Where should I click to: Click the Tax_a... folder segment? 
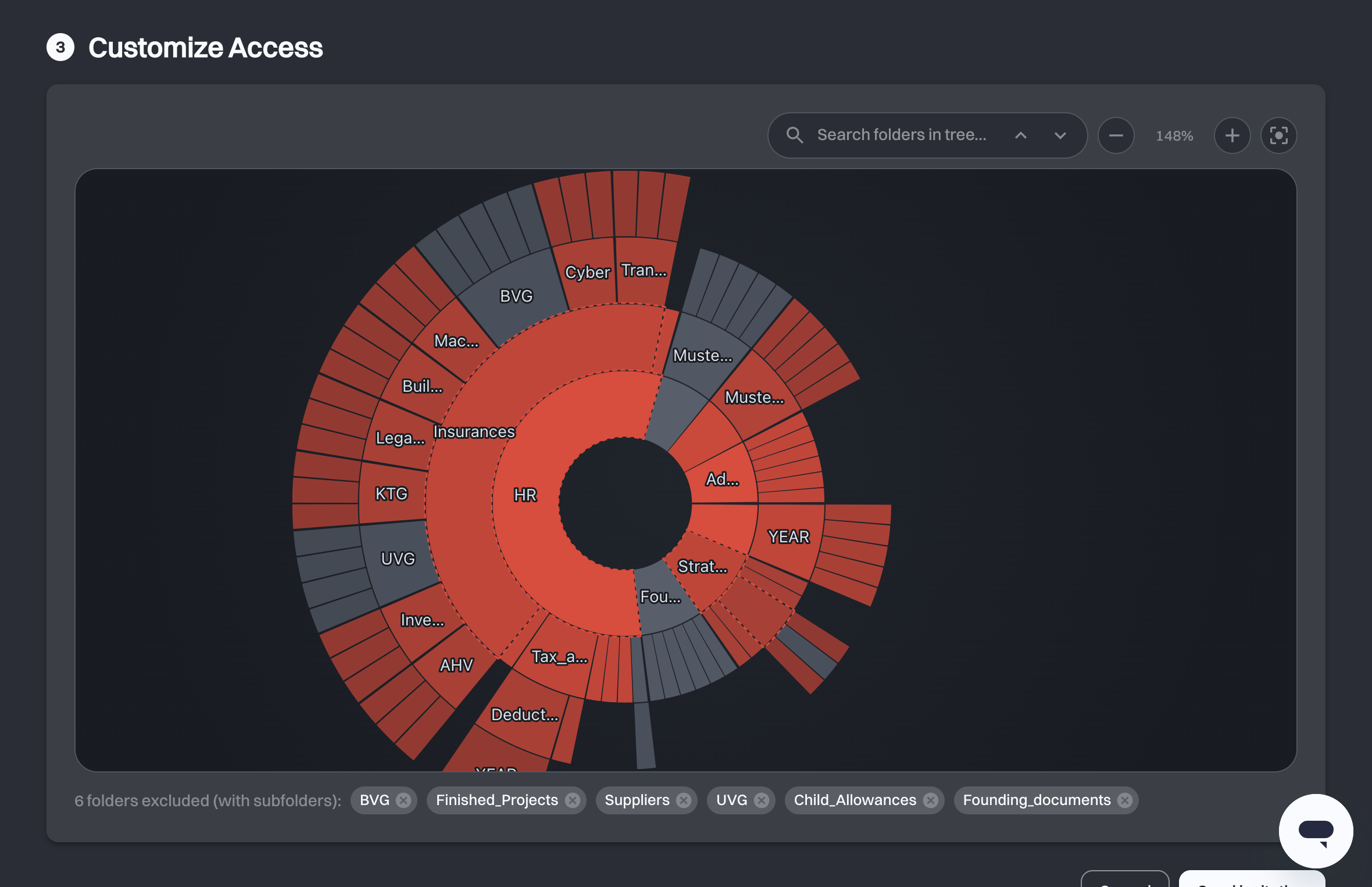(x=559, y=657)
